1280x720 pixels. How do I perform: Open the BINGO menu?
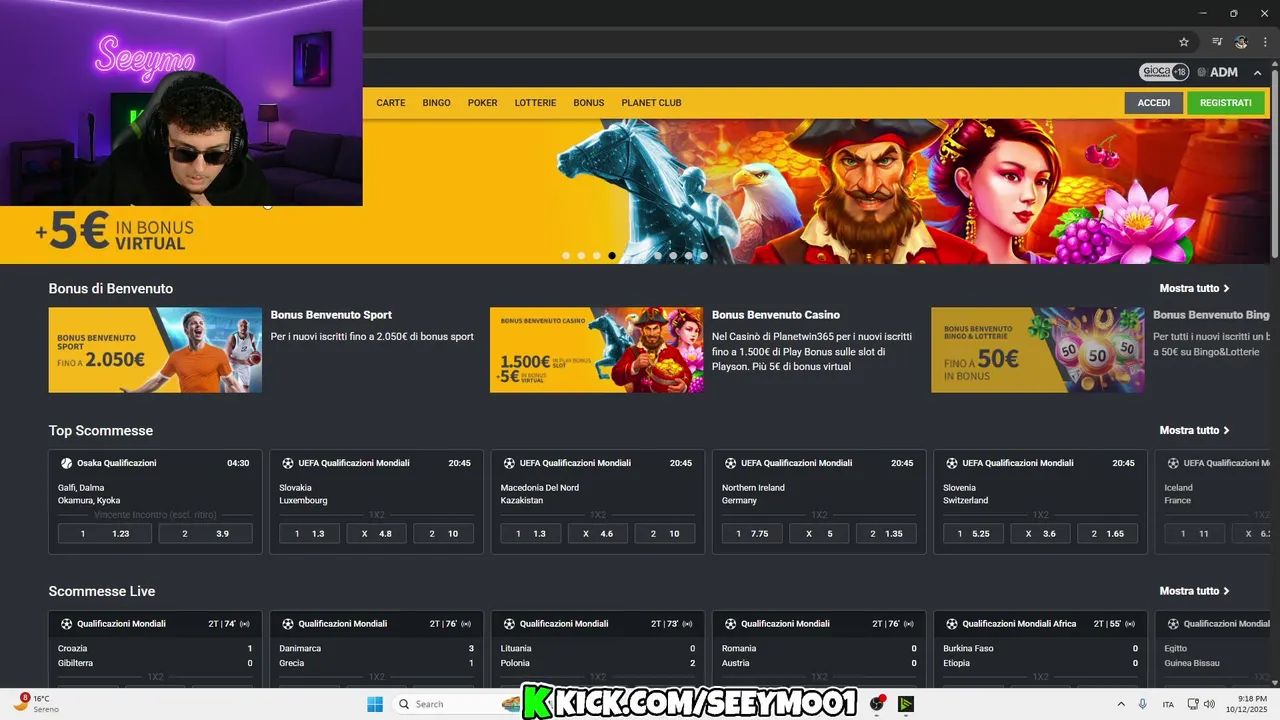[x=436, y=103]
